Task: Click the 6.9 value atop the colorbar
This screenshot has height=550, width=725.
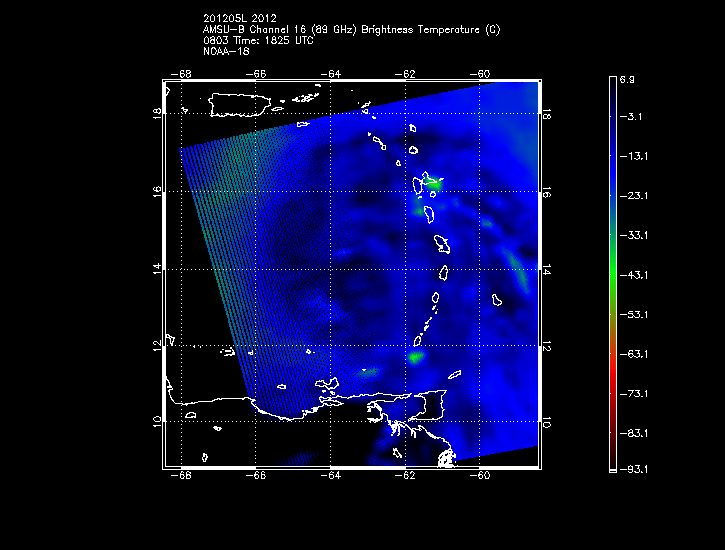Action: point(635,78)
